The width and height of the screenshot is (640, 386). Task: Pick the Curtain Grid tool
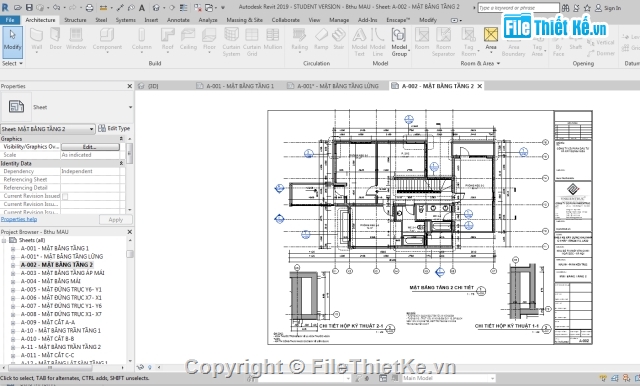[252, 42]
